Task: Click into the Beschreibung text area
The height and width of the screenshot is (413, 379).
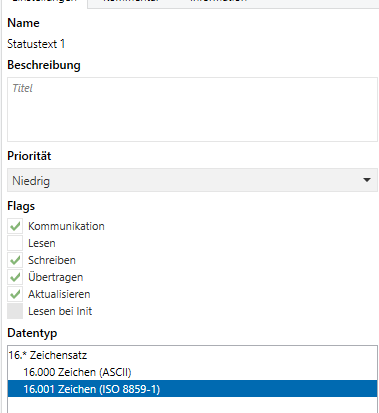Action: click(192, 109)
